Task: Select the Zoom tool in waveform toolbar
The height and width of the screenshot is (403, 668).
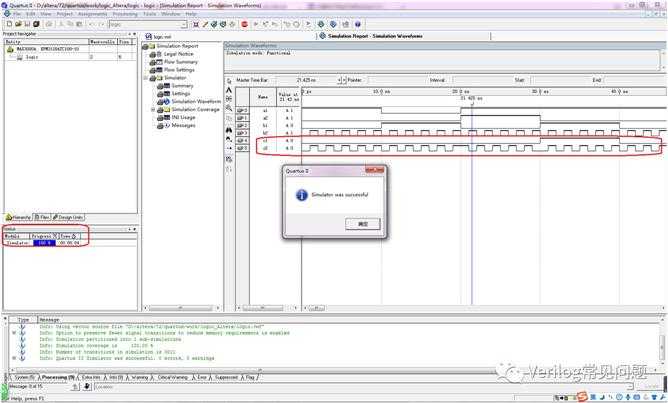Action: point(229,108)
